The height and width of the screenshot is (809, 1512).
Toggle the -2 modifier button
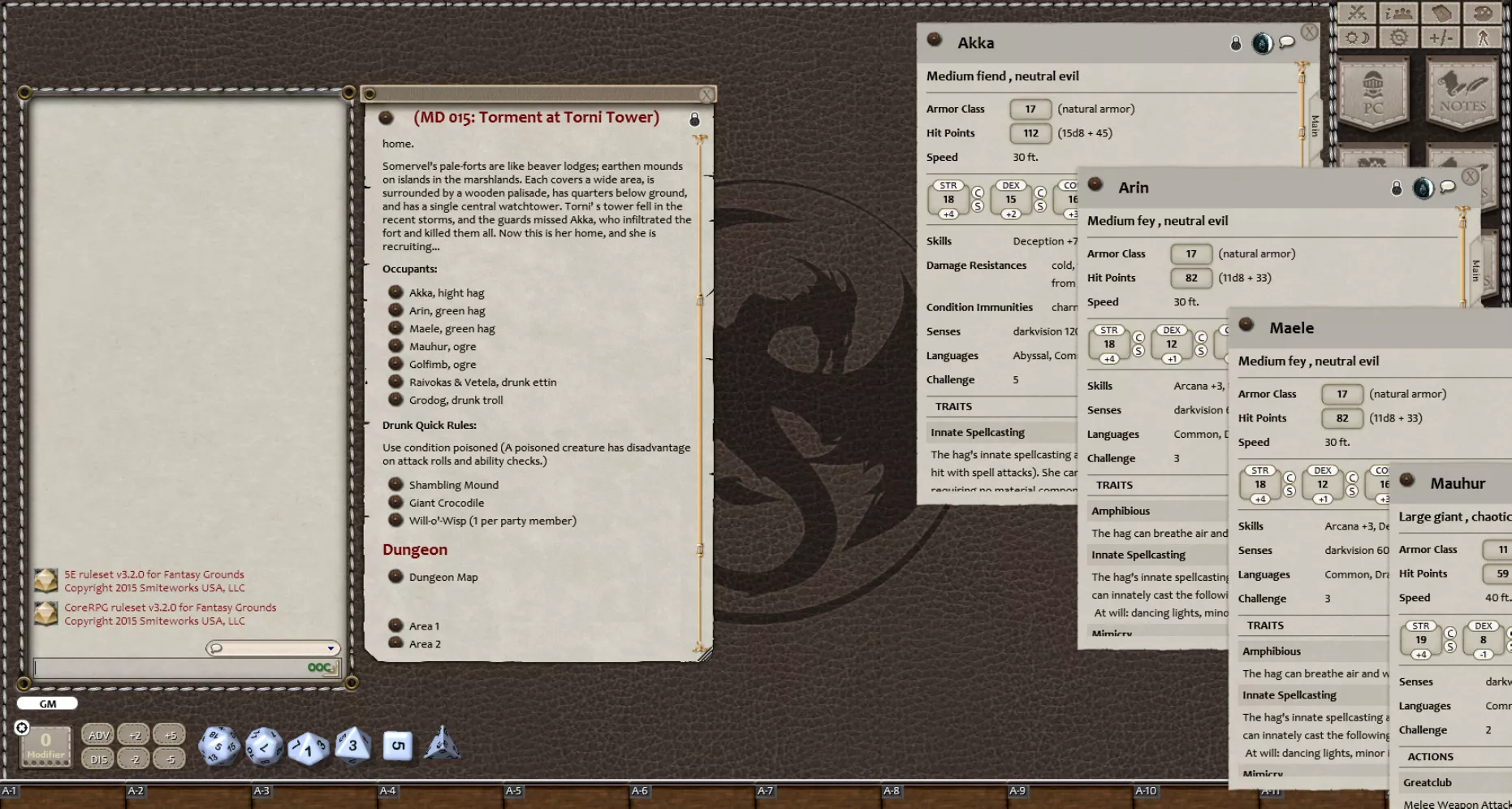pos(134,759)
